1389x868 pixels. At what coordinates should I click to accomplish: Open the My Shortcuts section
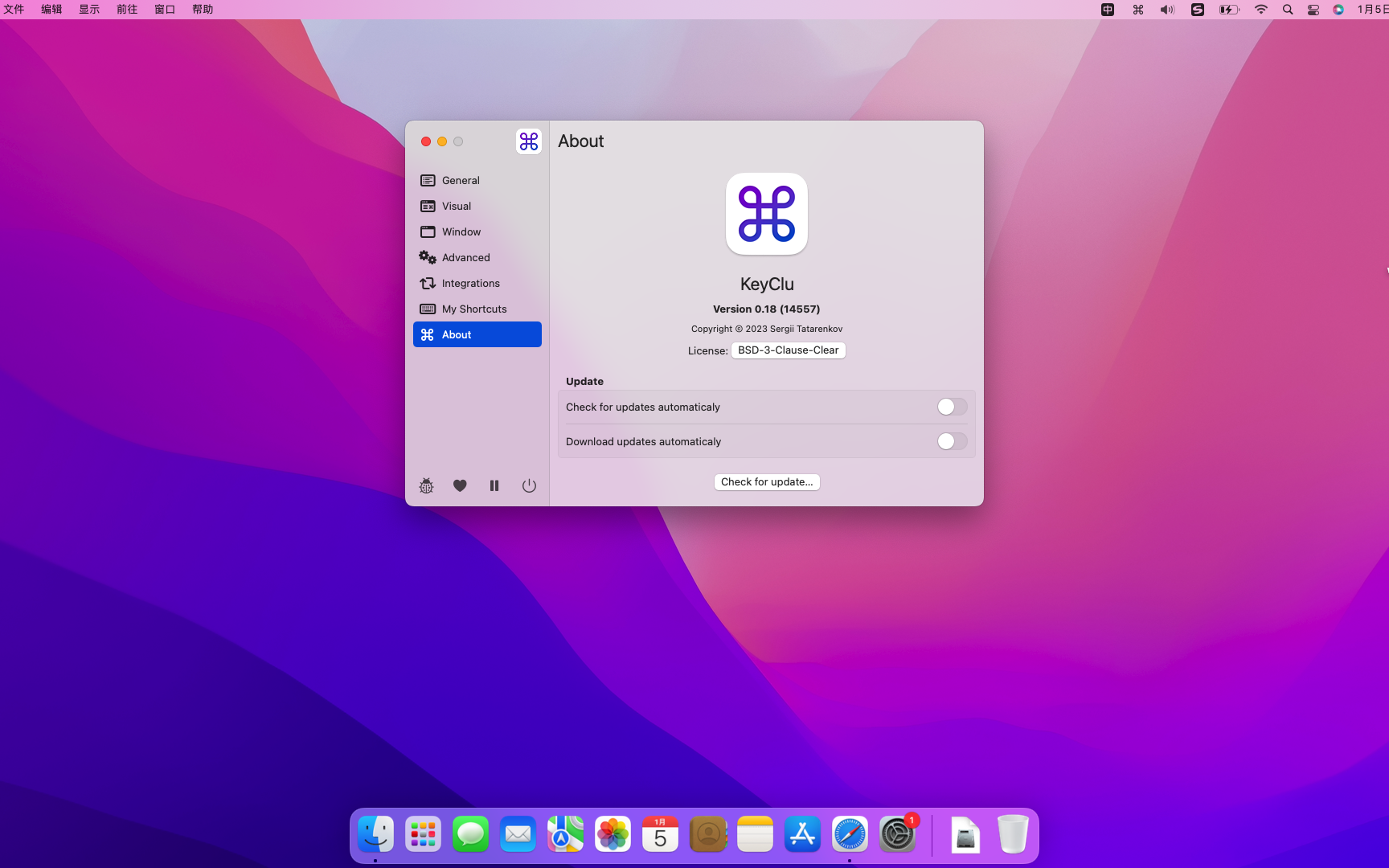477,309
